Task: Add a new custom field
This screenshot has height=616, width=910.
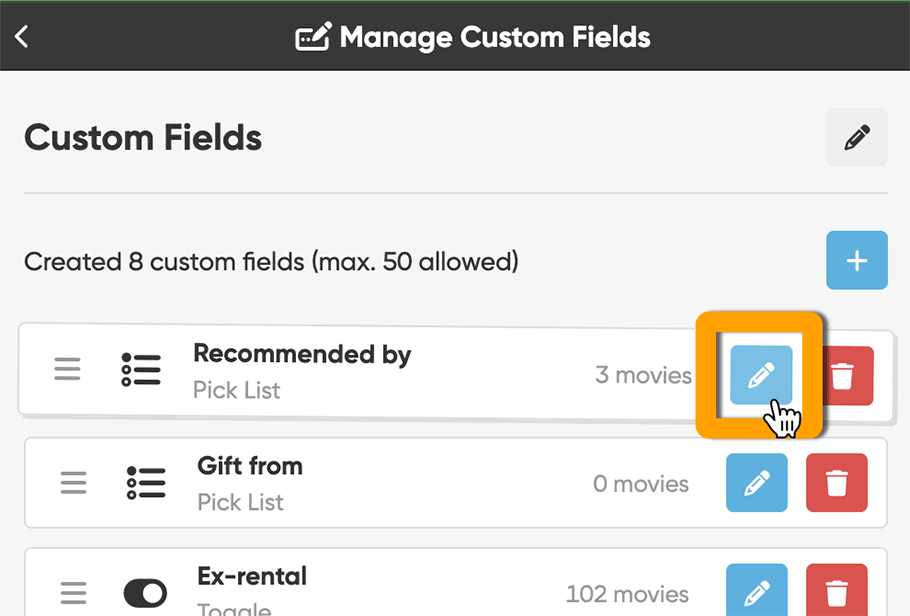Action: click(x=856, y=261)
